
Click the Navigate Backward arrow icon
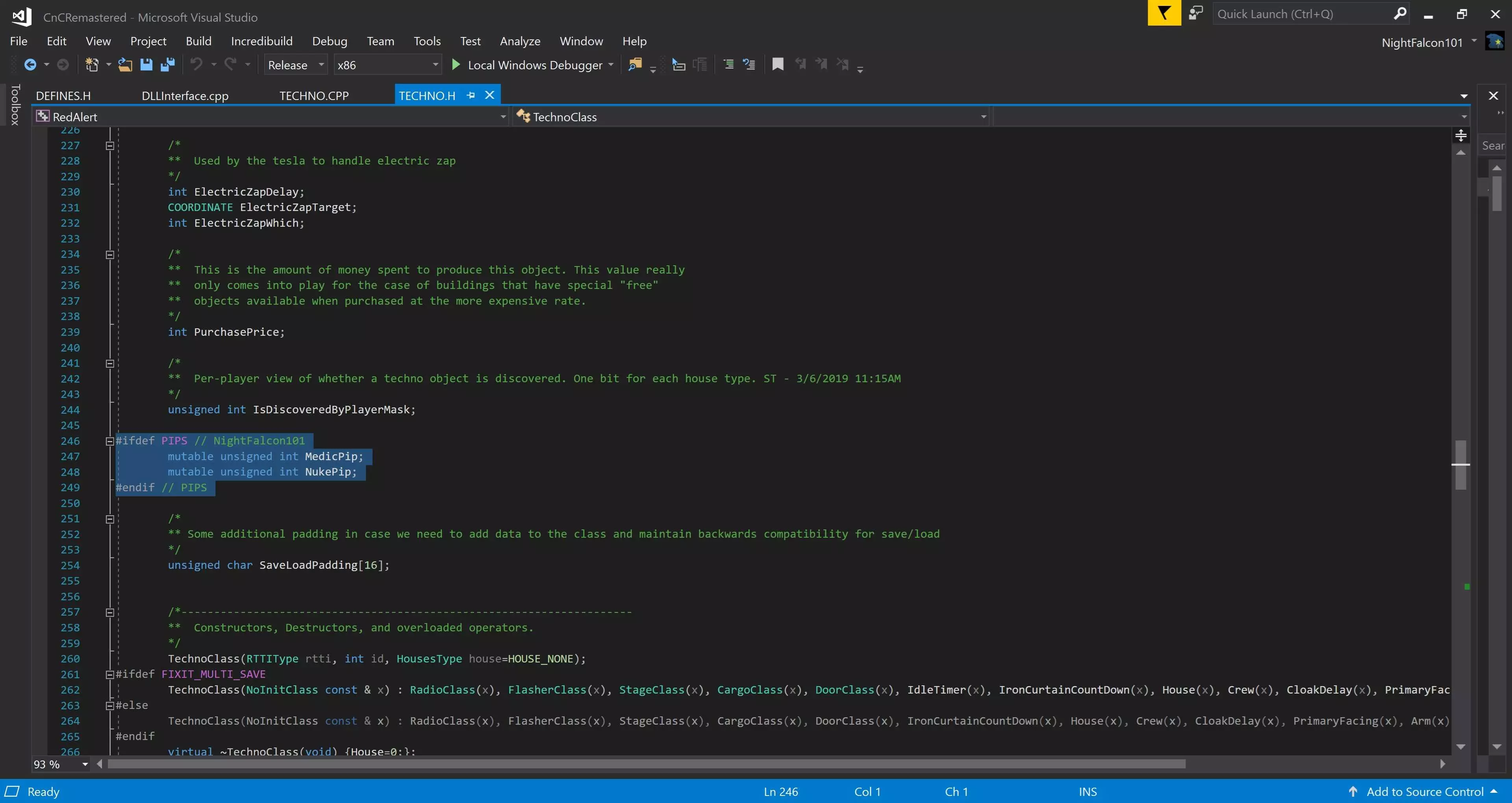(x=30, y=65)
